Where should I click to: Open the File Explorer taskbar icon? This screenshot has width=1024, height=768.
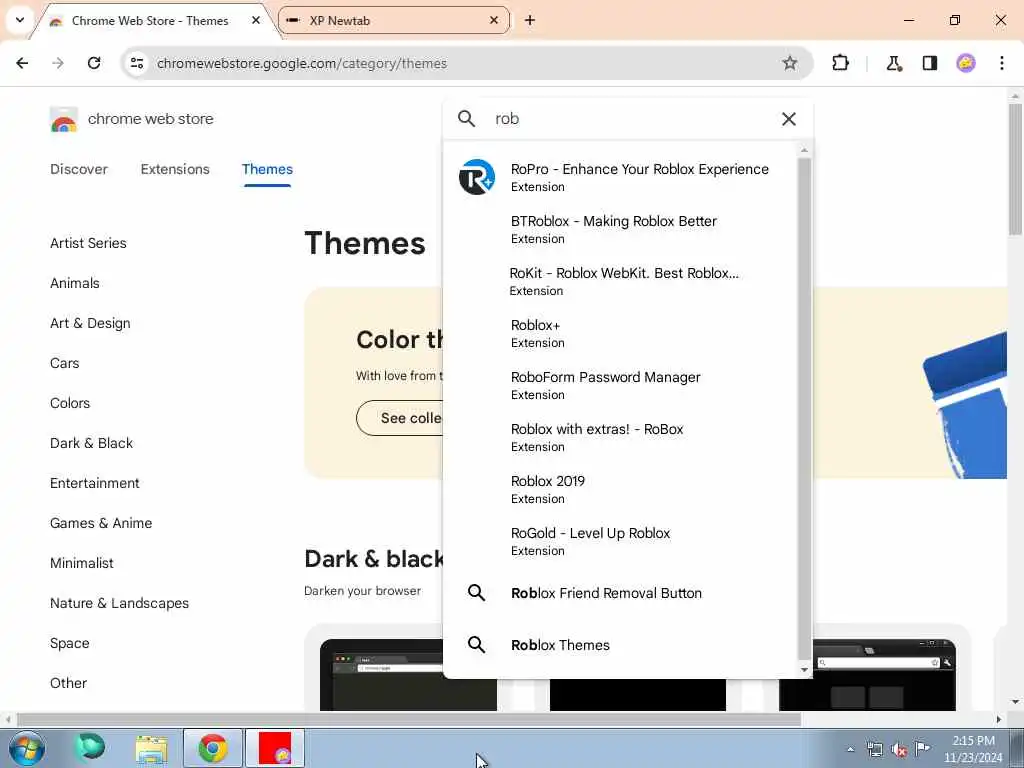pyautogui.click(x=152, y=748)
